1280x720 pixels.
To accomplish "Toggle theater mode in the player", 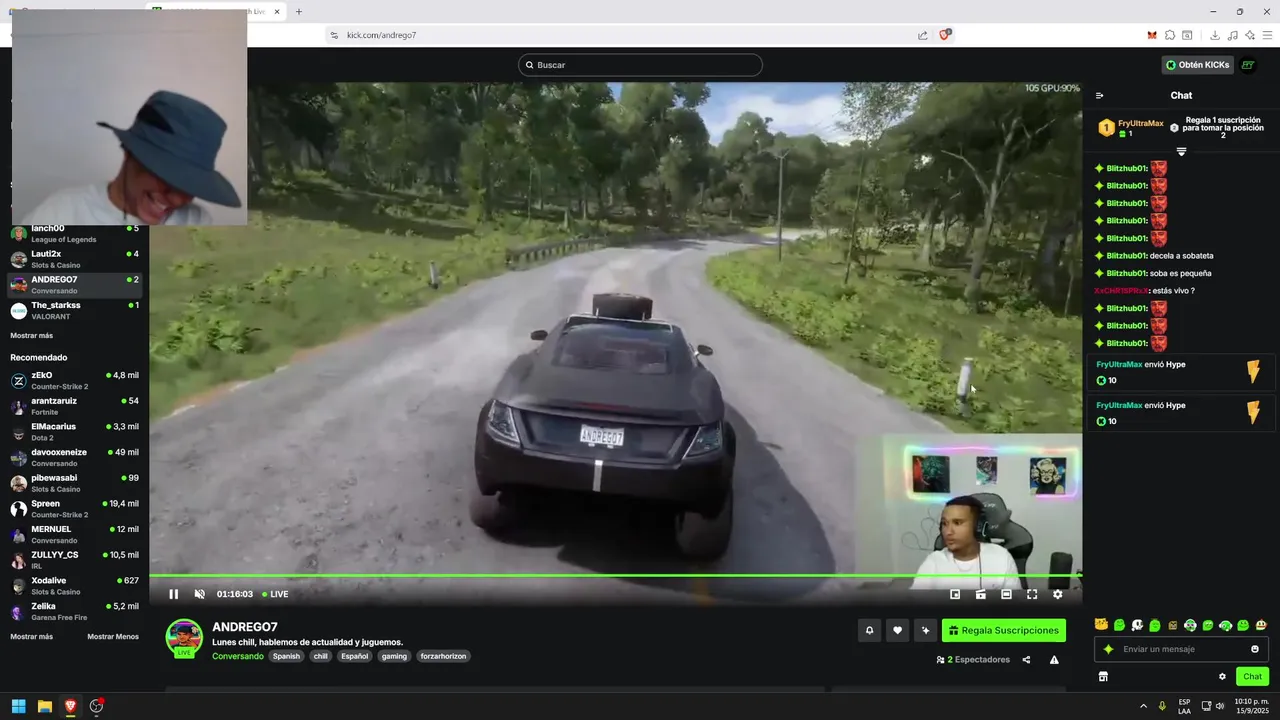I will (1006, 594).
